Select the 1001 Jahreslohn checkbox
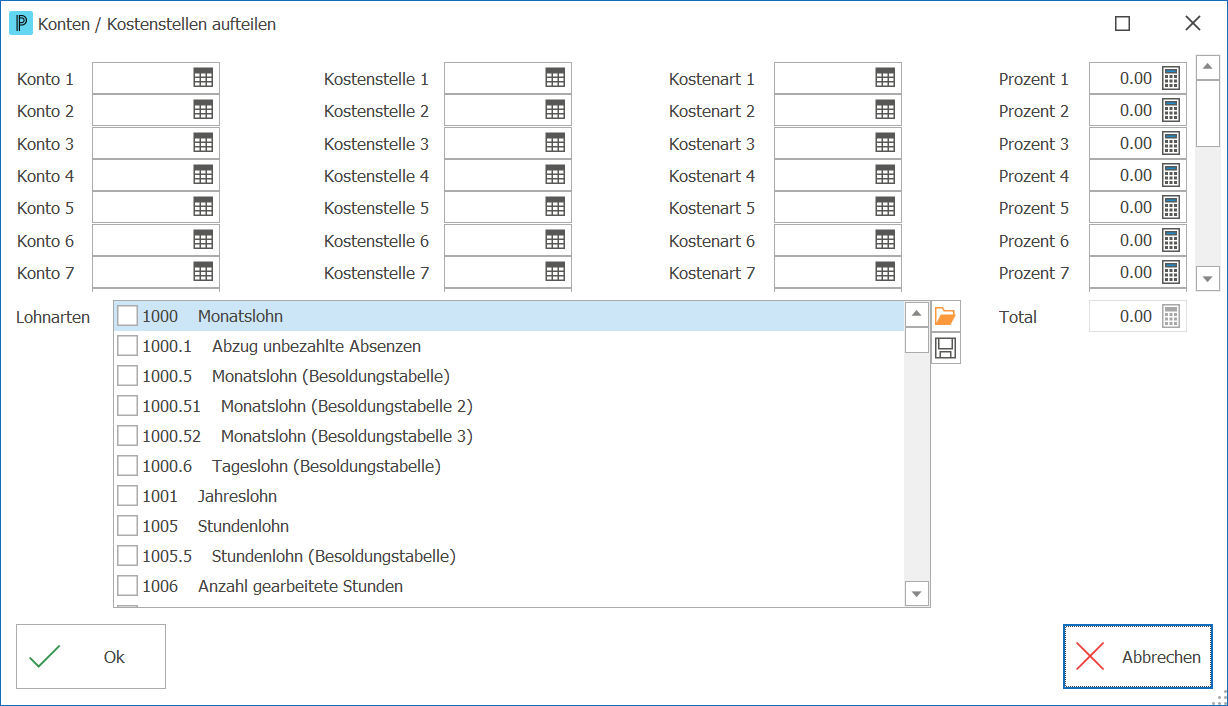1228x706 pixels. click(127, 496)
